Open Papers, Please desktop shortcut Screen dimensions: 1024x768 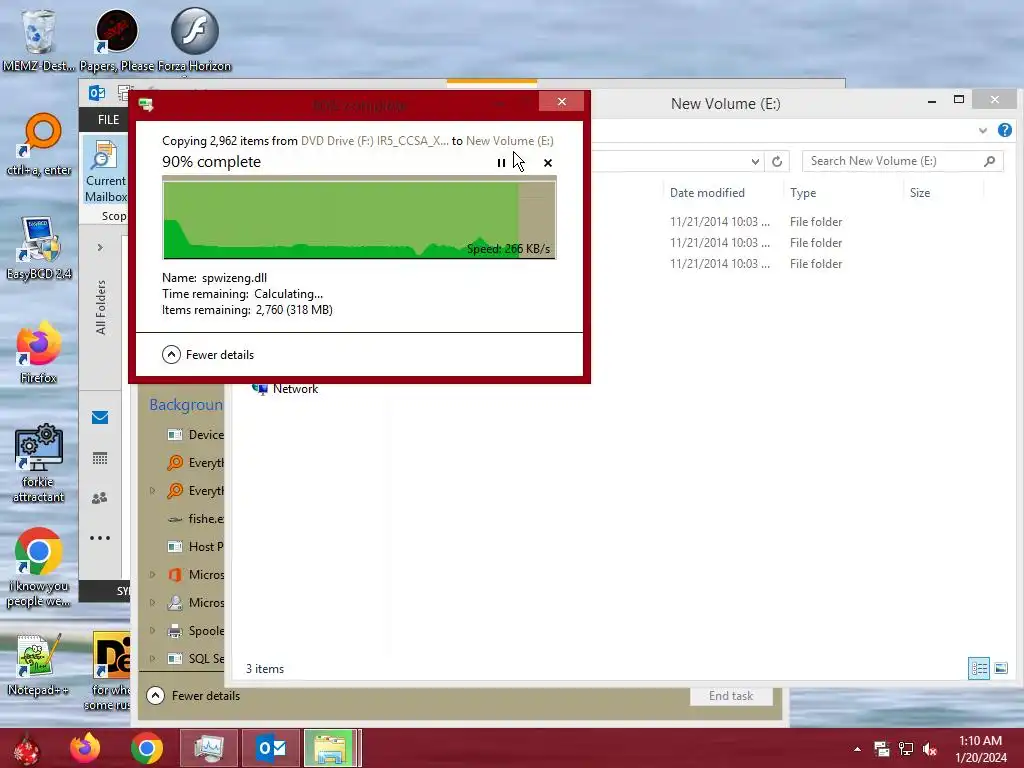coord(117,38)
